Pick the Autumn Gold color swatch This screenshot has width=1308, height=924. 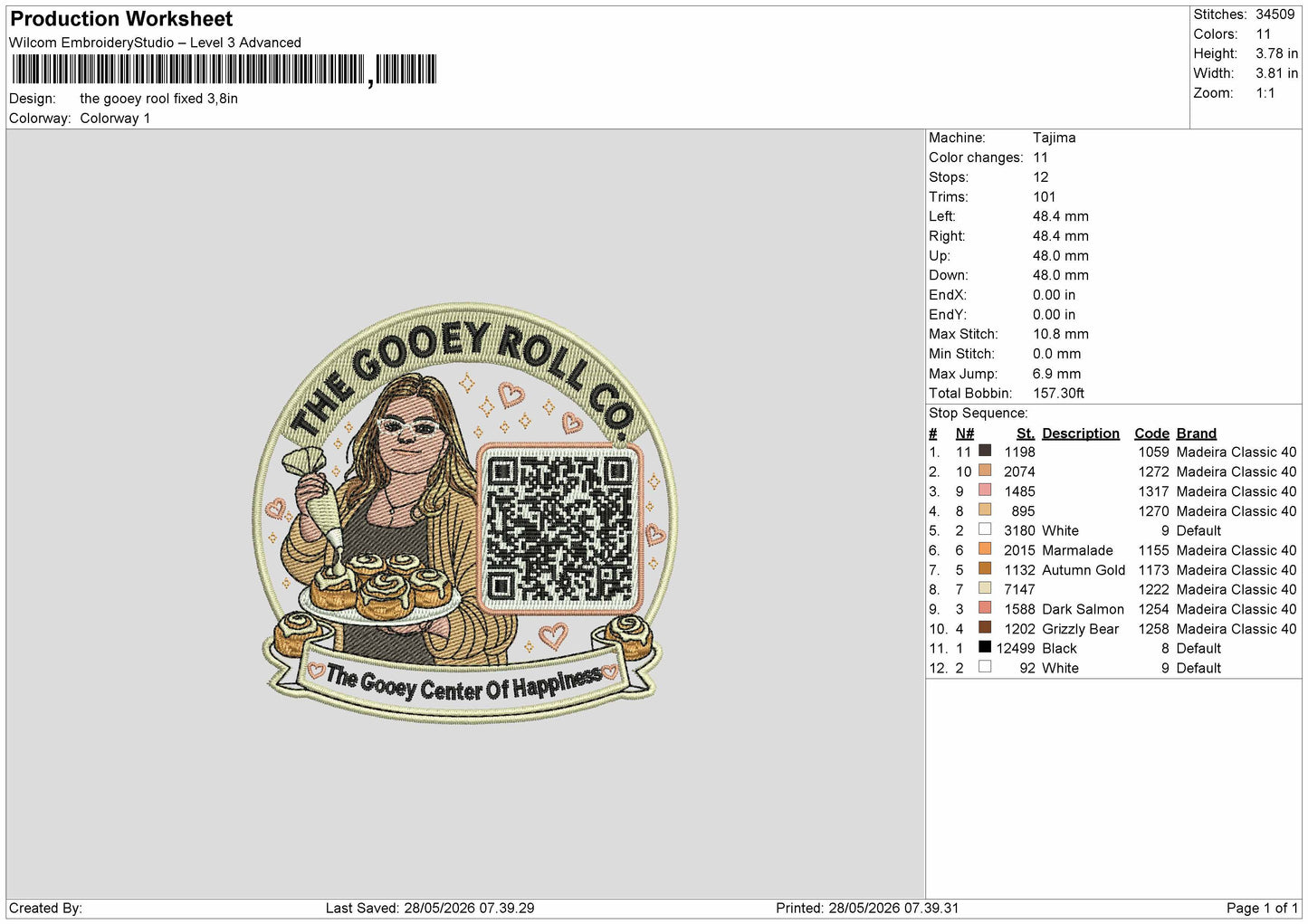985,569
